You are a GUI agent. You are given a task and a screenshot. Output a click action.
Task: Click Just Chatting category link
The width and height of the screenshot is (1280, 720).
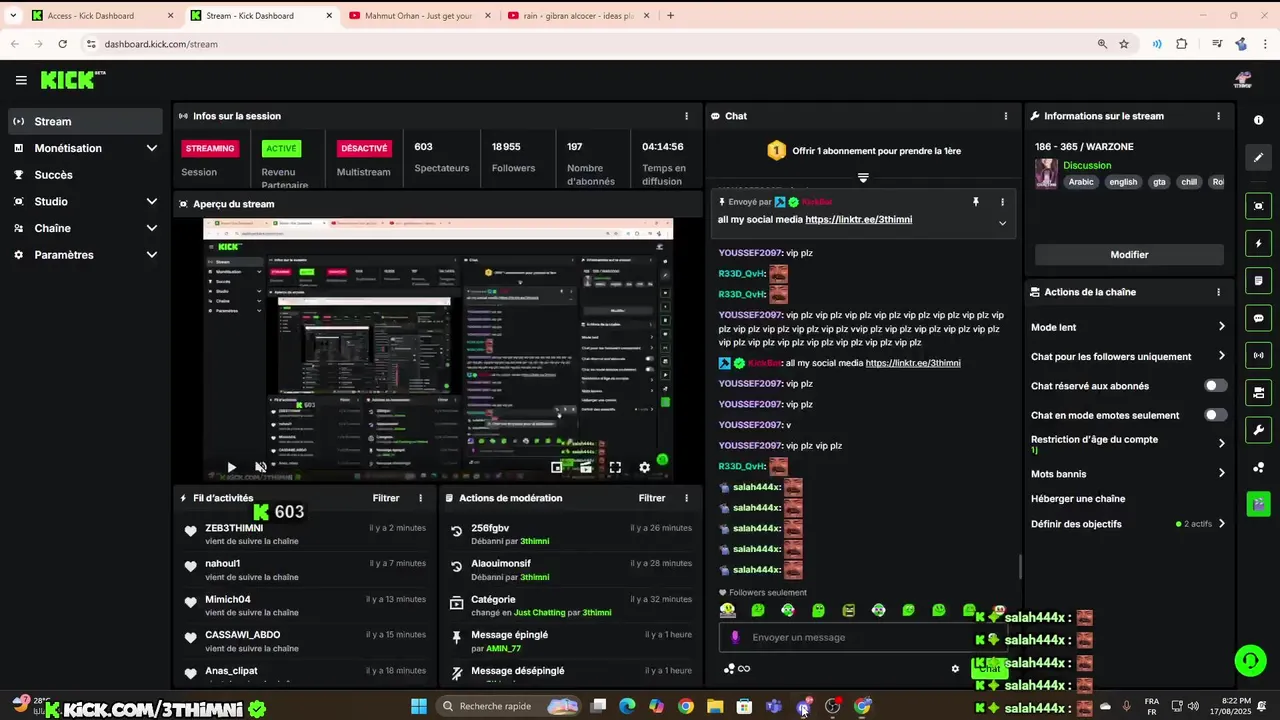point(541,612)
